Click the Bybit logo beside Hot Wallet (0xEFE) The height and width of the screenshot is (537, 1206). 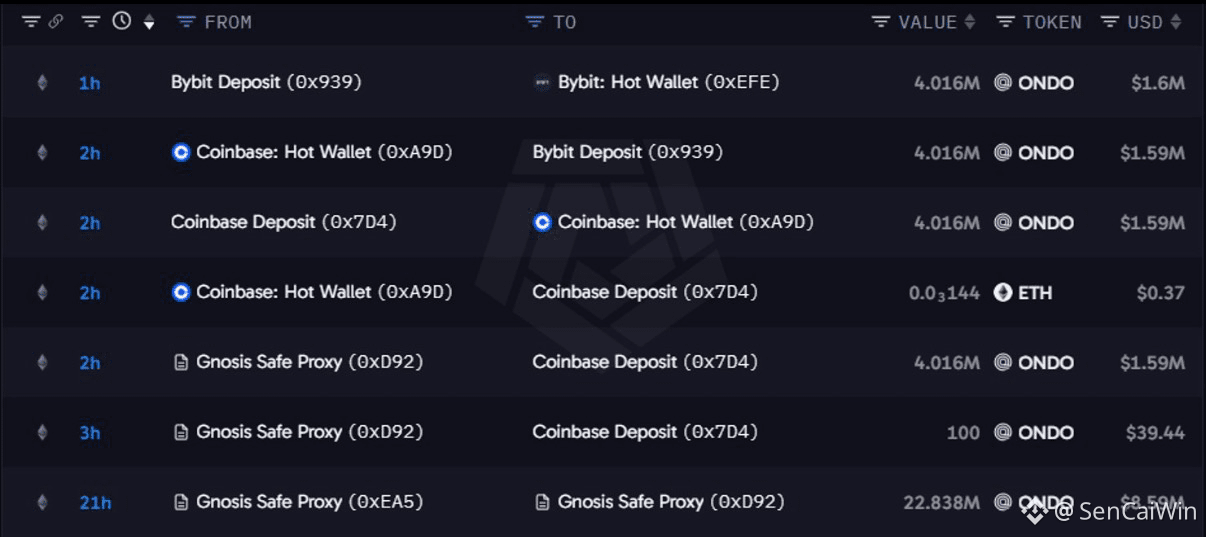click(542, 83)
